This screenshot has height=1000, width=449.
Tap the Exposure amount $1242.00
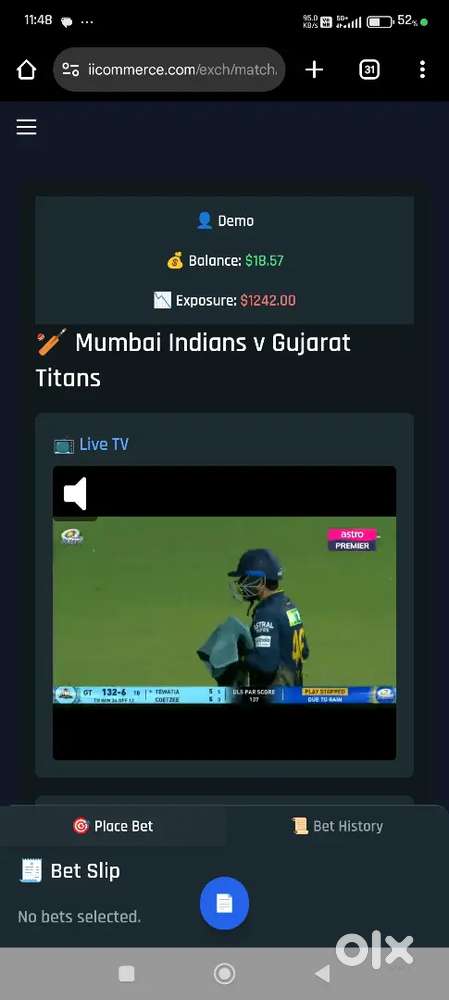coord(268,300)
